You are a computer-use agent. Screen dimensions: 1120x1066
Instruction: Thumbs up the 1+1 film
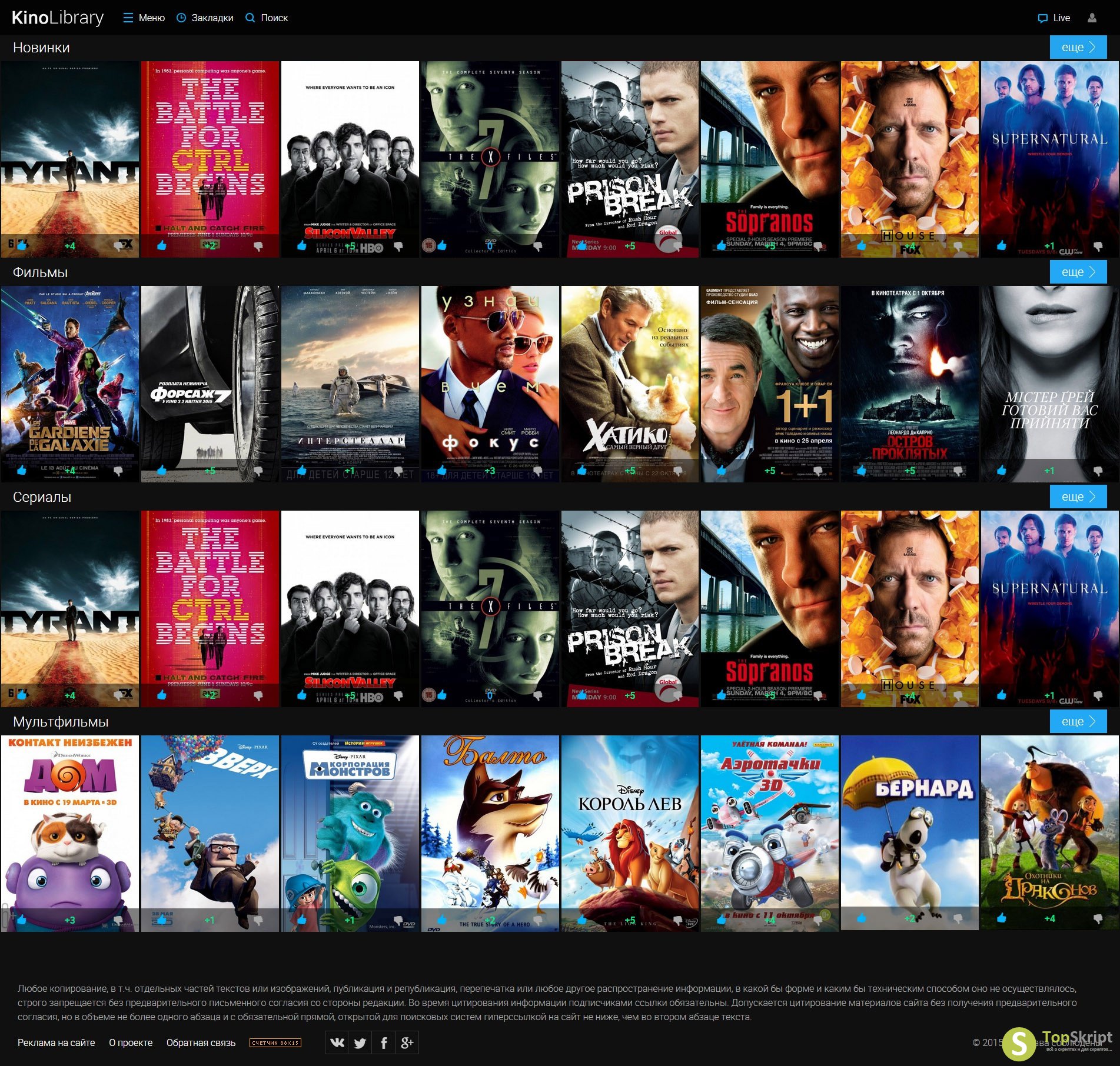(722, 471)
